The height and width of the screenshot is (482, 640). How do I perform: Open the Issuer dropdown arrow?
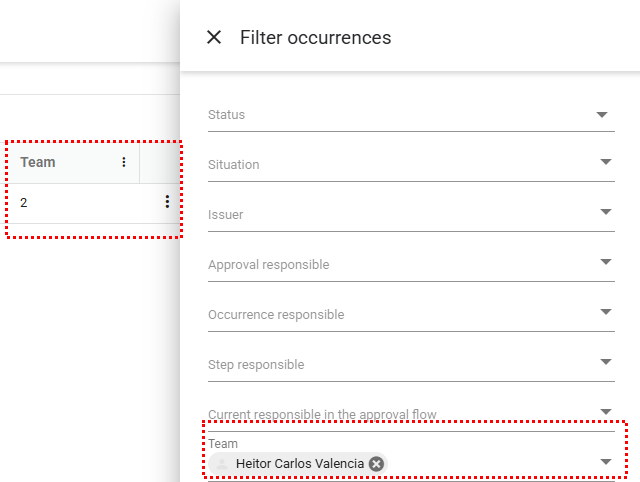(606, 212)
